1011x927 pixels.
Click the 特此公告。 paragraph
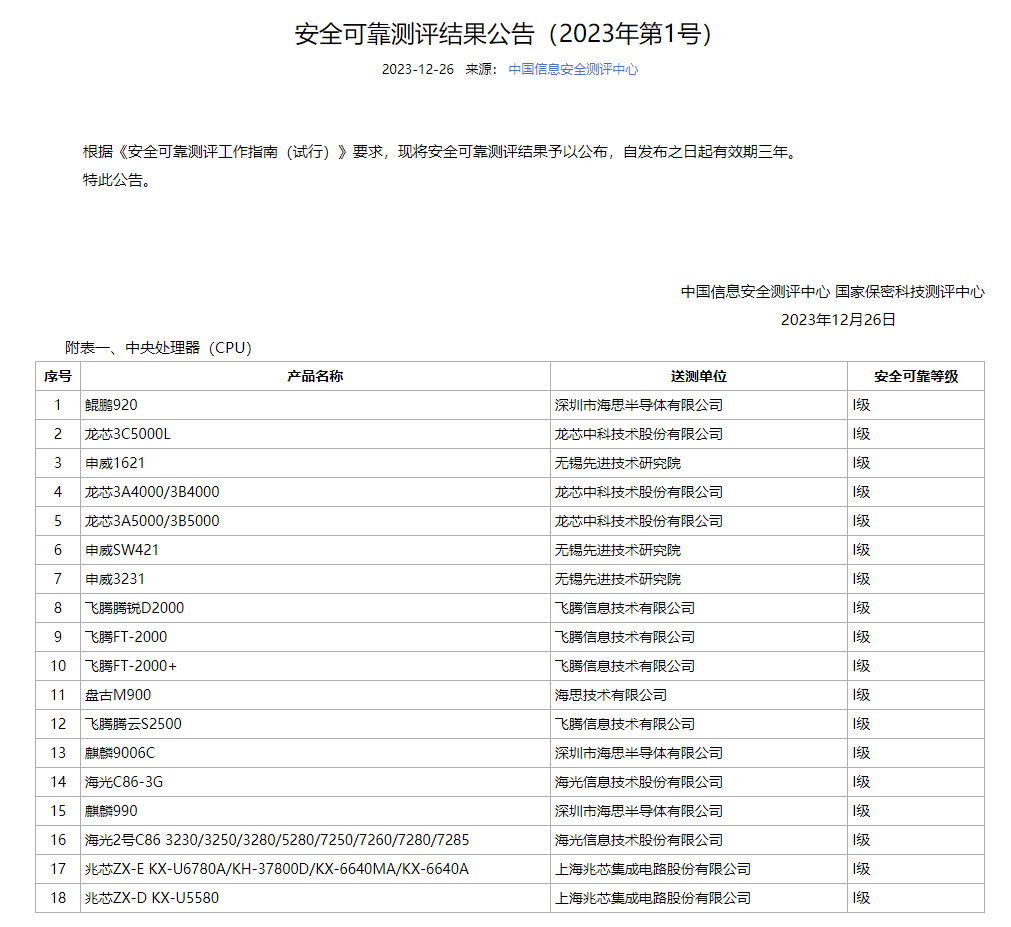[117, 180]
